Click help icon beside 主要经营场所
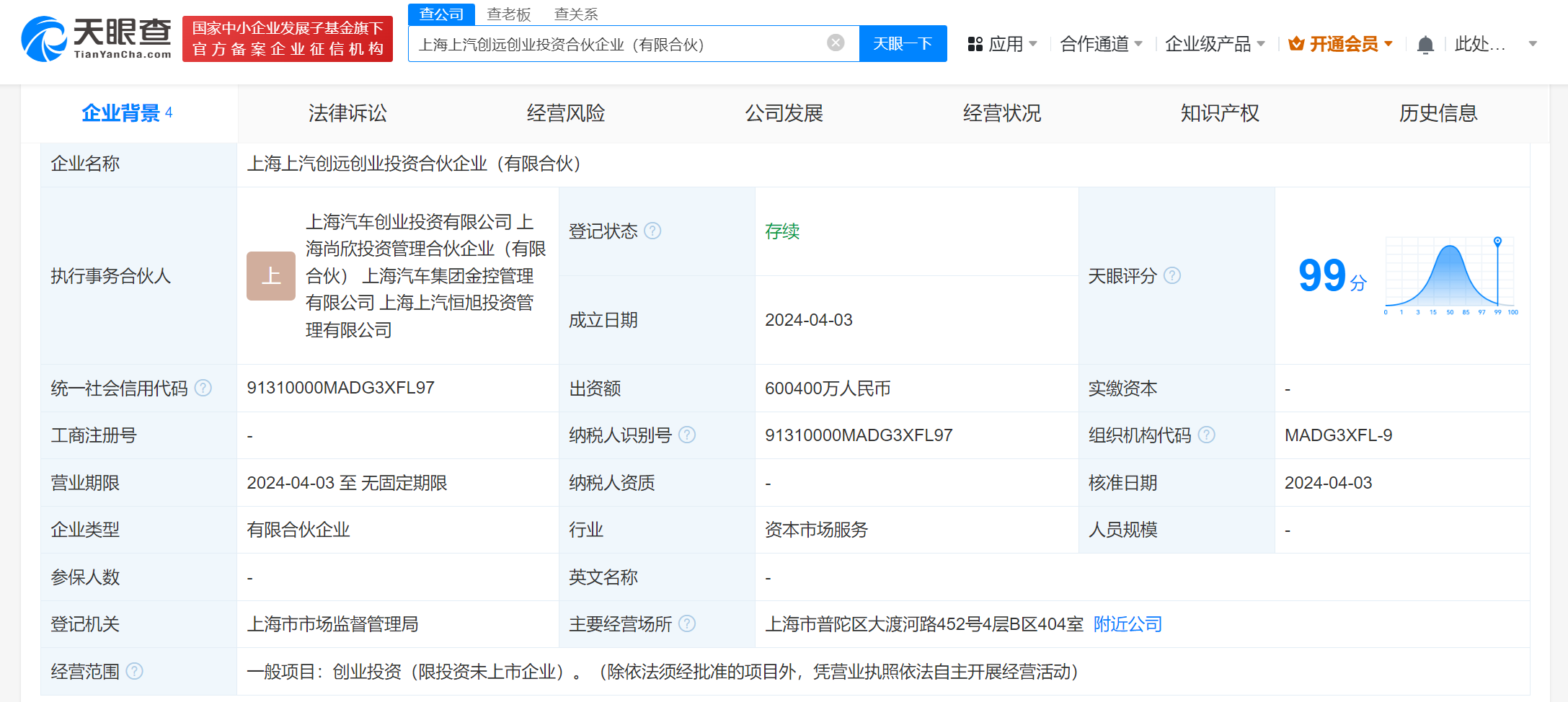Screen dimensions: 1568x702 (x=687, y=623)
